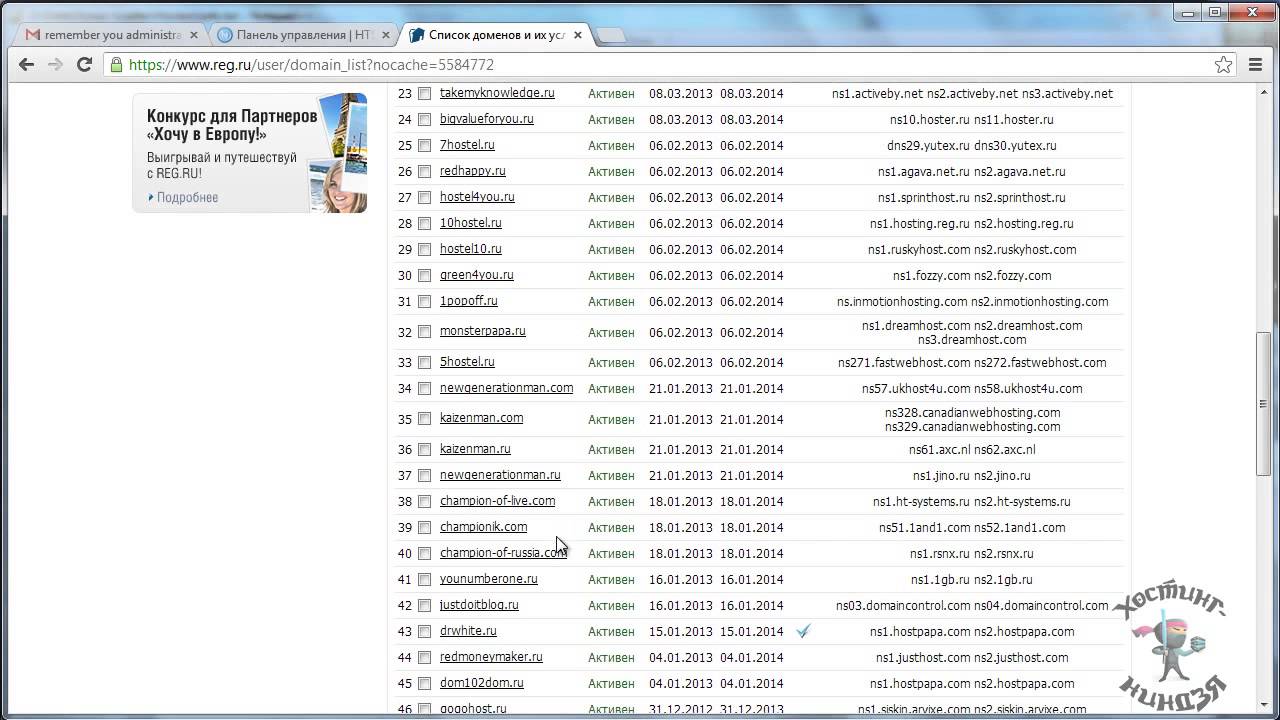Tick the checkbox for bigvalueforyou.ru

tap(424, 119)
